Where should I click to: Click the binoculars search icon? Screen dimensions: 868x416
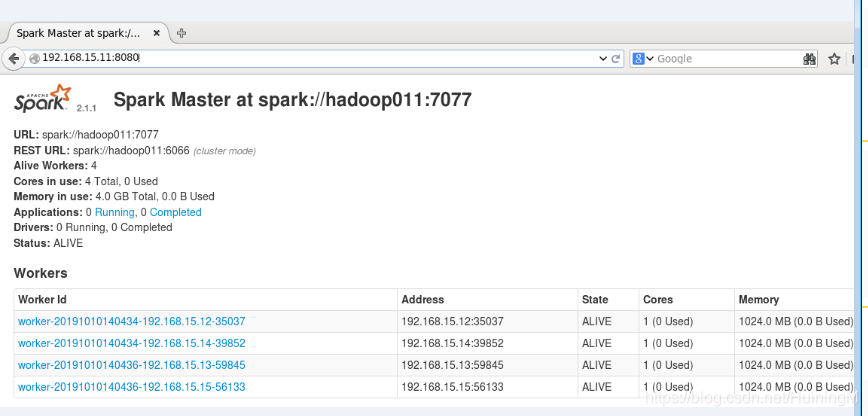[x=809, y=59]
